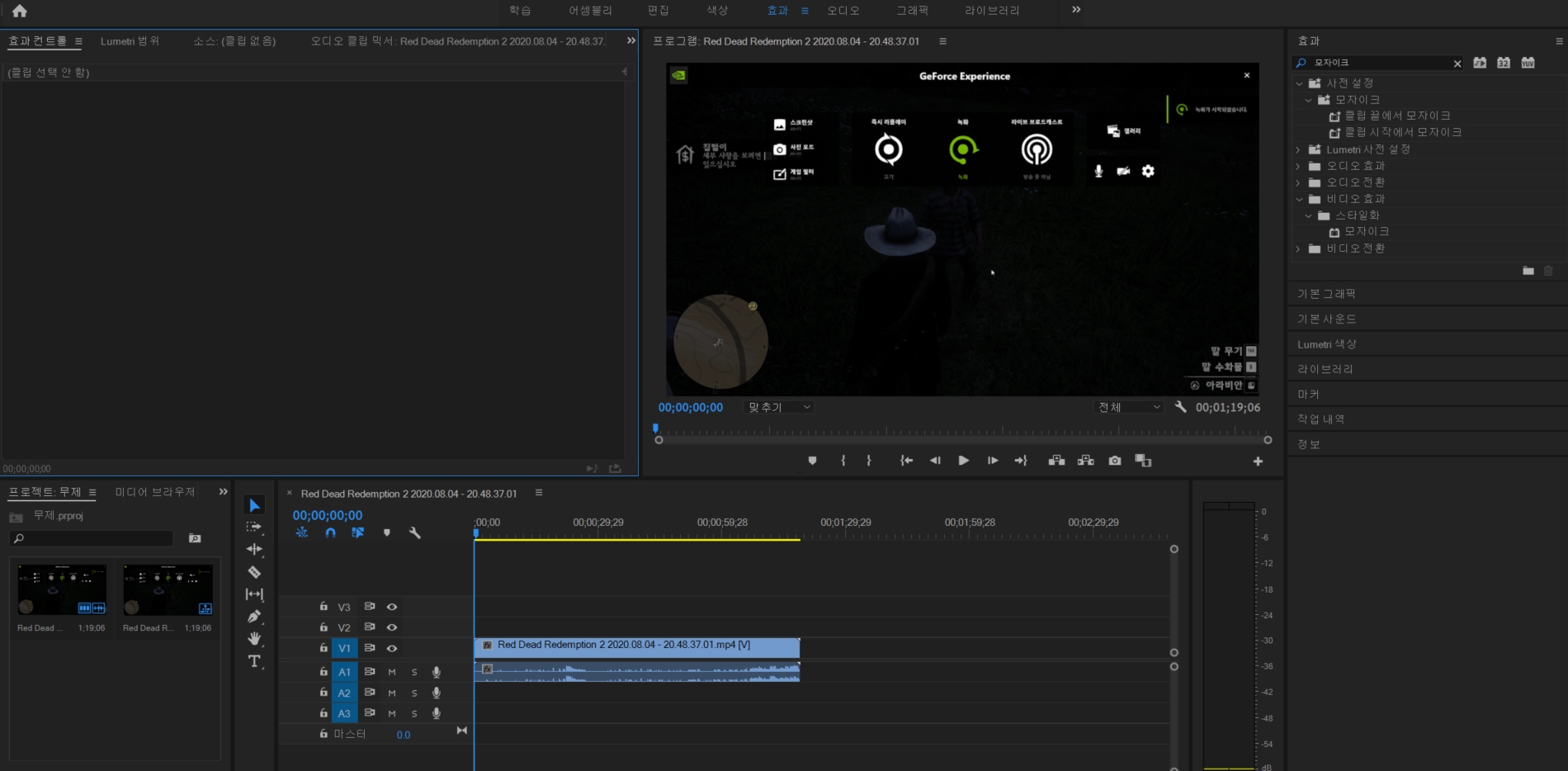Select the Hand tool
Viewport: 1568px width, 771px height.
coord(254,638)
